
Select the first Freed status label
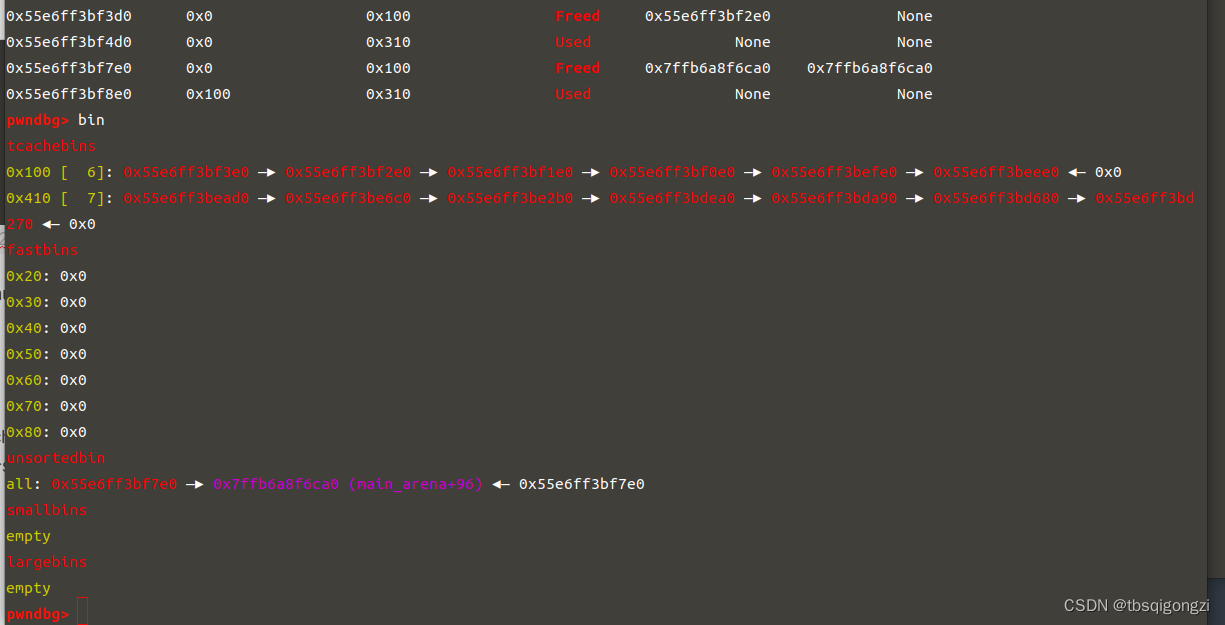[x=577, y=16]
